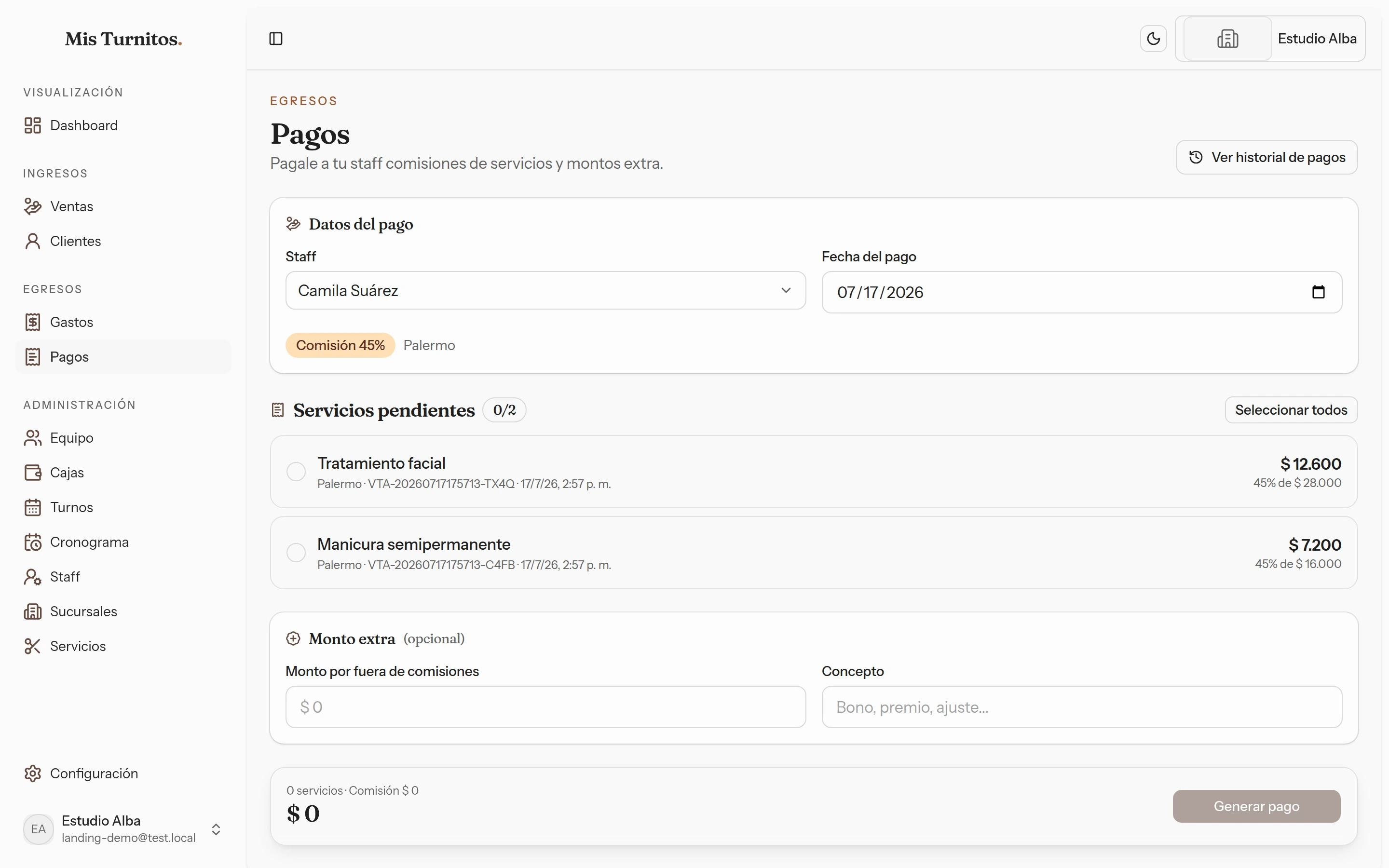Image resolution: width=1389 pixels, height=868 pixels.
Task: Click the Seleccionar todos button
Action: click(x=1291, y=410)
